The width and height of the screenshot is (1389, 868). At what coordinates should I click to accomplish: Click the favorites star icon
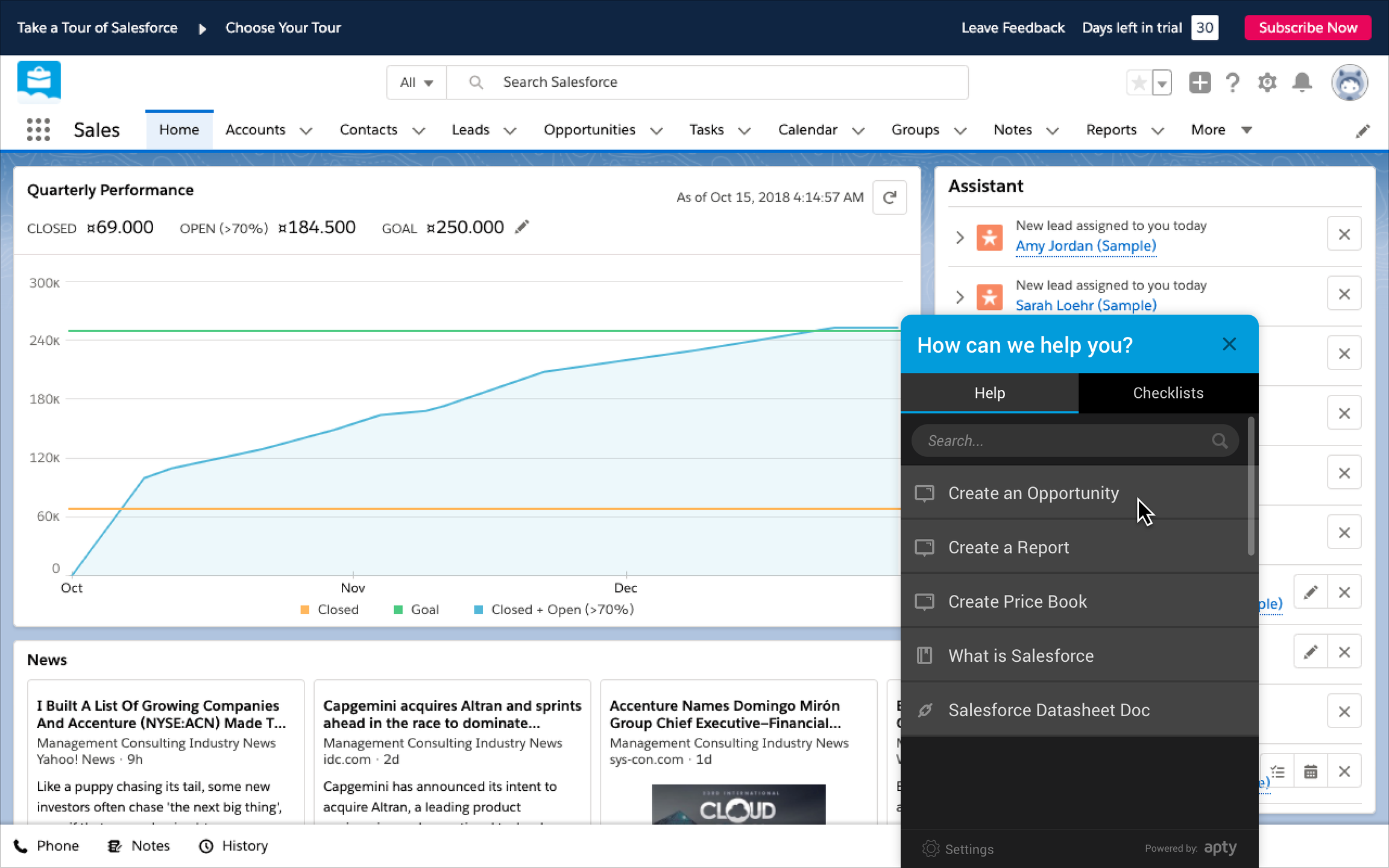pos(1139,83)
